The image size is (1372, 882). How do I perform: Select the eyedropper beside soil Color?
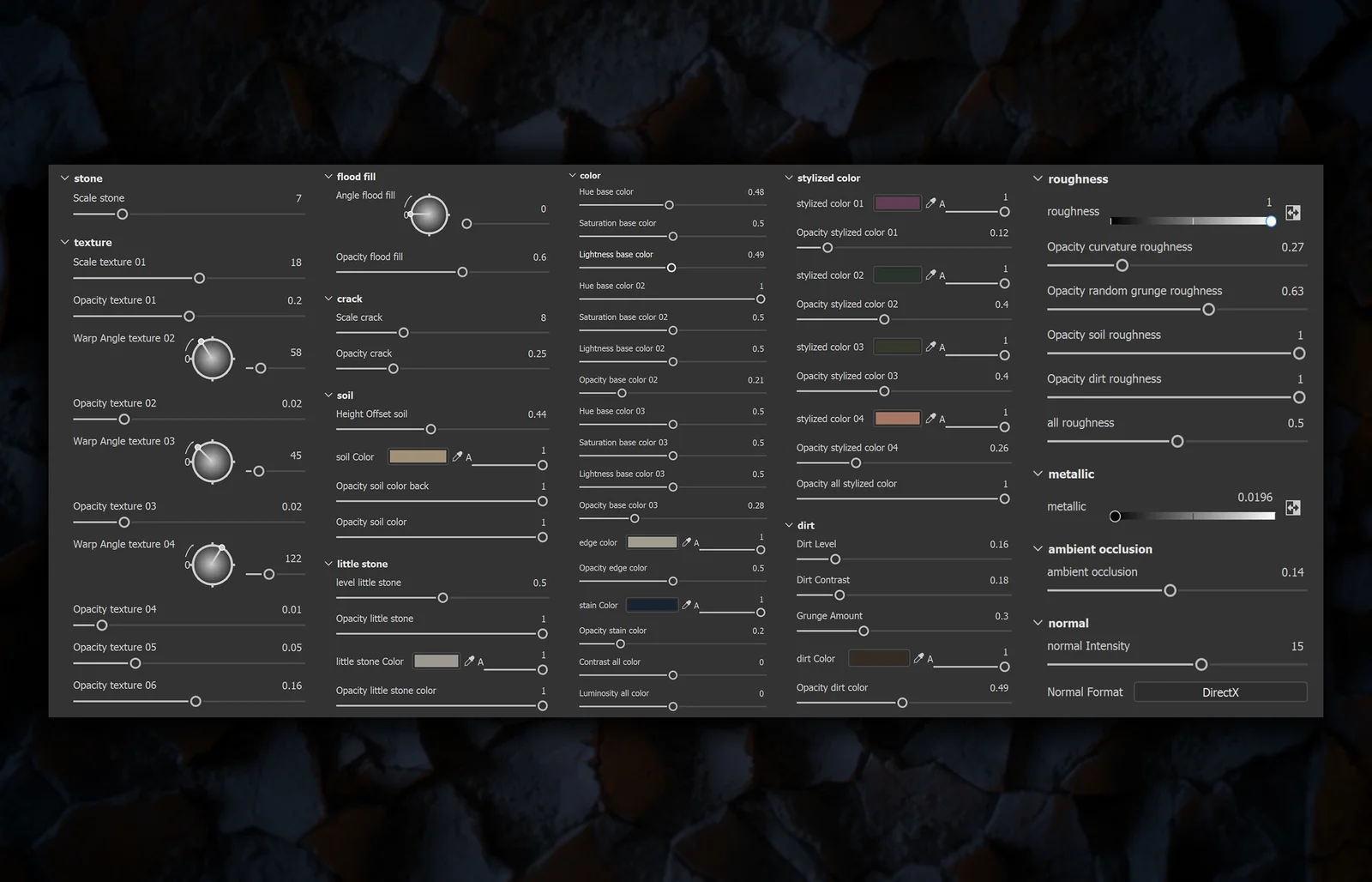[457, 456]
